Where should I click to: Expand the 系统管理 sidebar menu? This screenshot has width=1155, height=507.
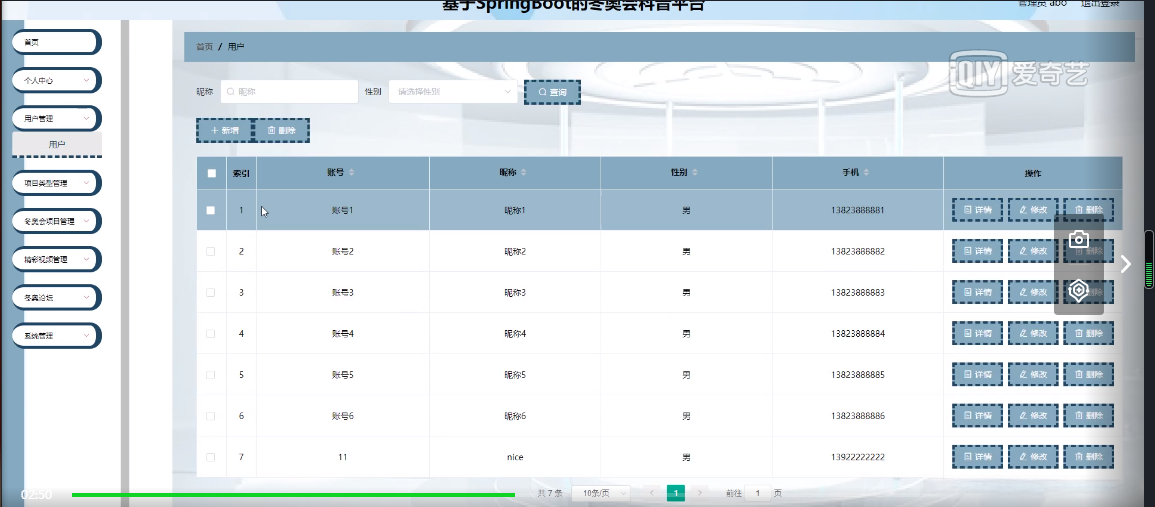click(x=56, y=336)
